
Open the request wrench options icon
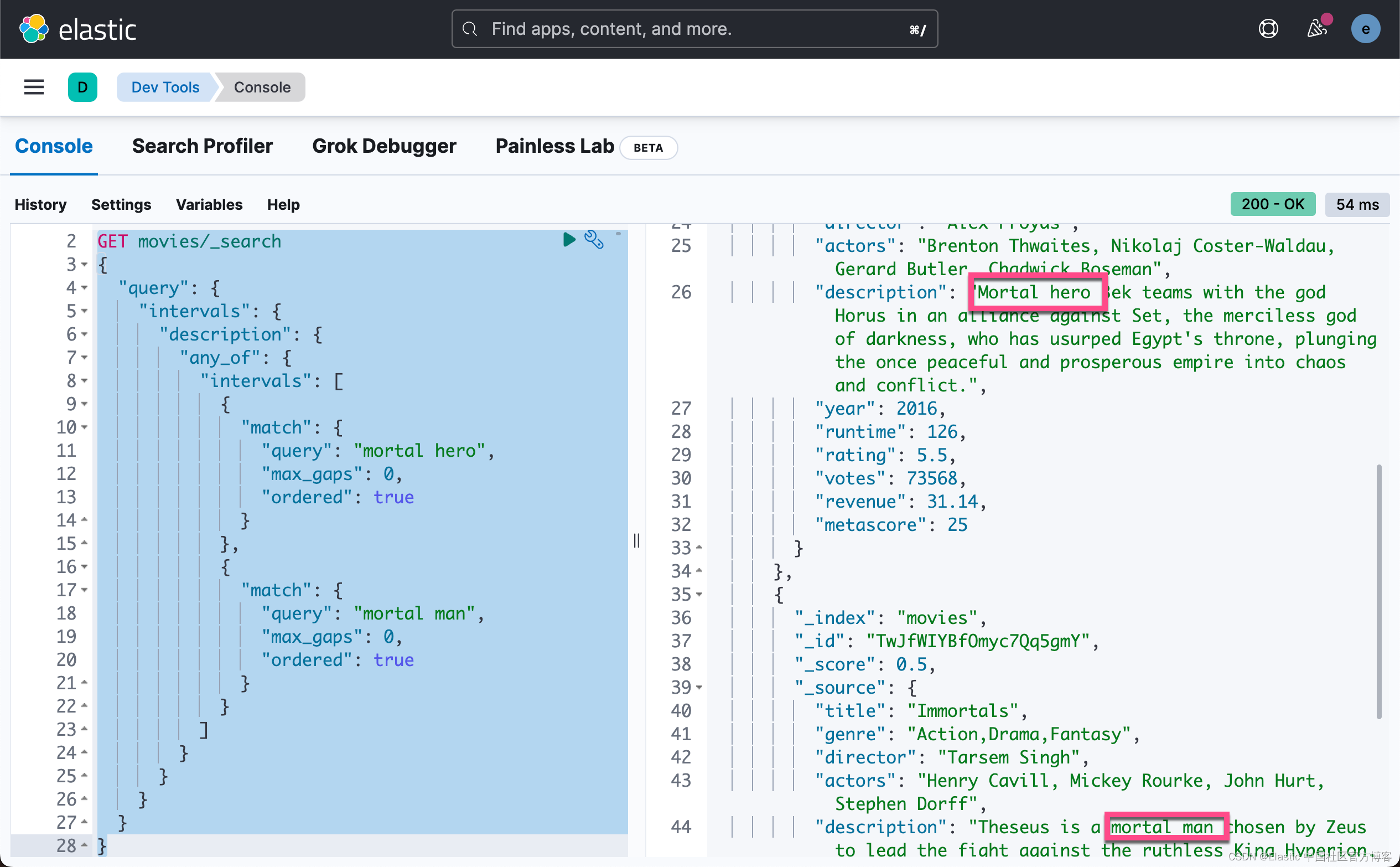(594, 240)
